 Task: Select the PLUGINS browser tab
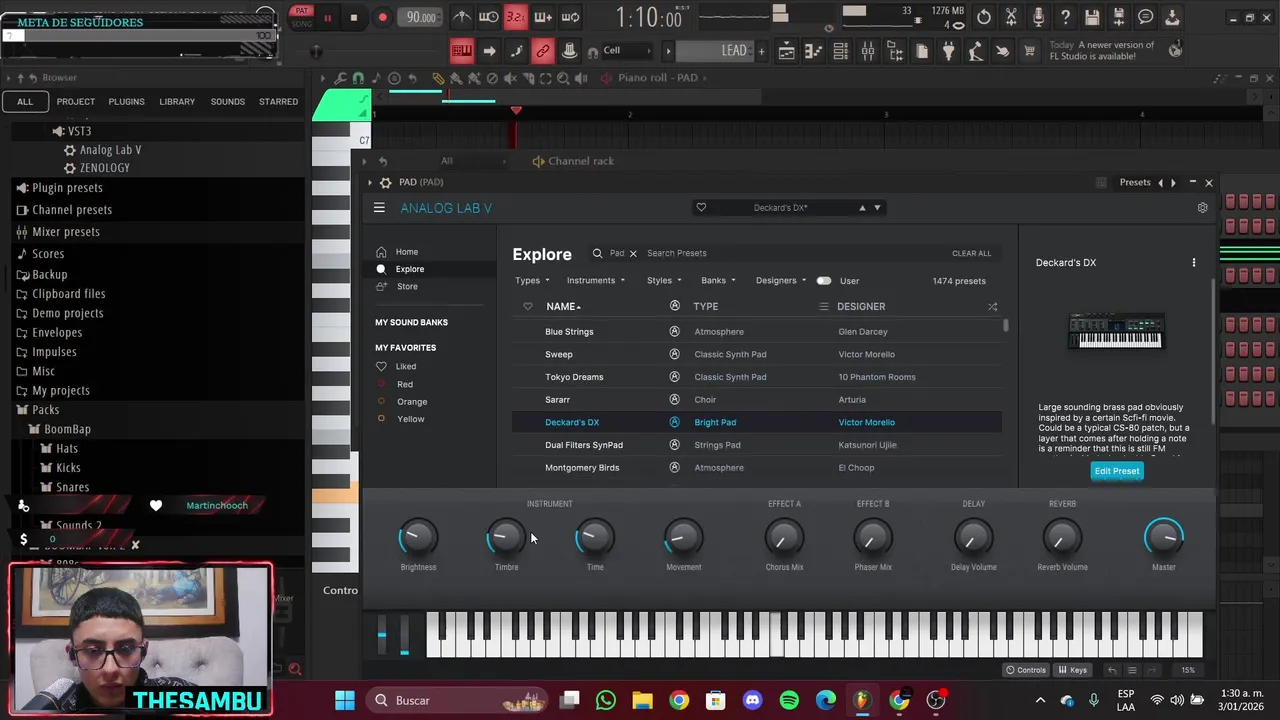(126, 101)
